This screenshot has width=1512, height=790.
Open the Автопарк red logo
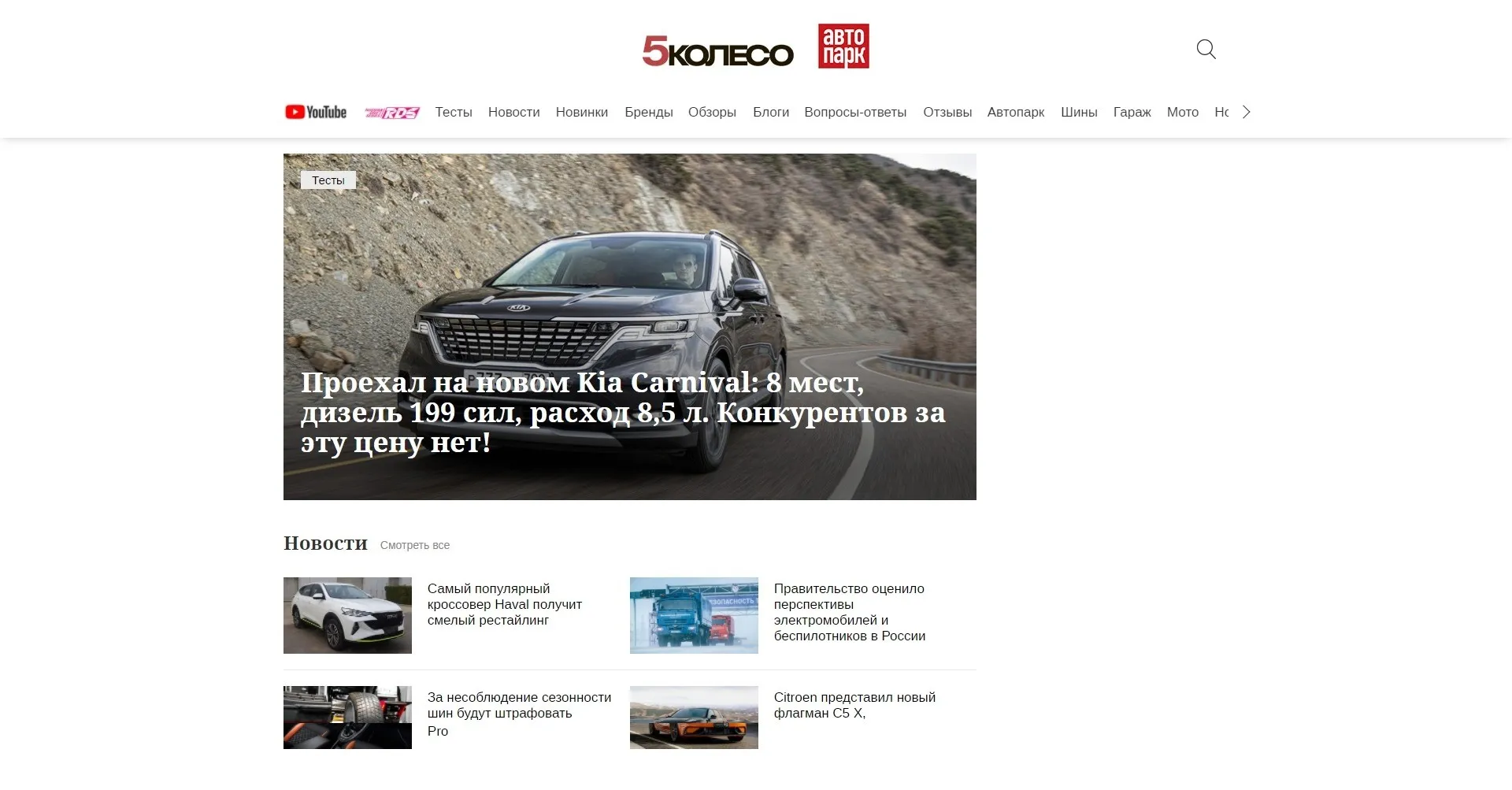843,46
